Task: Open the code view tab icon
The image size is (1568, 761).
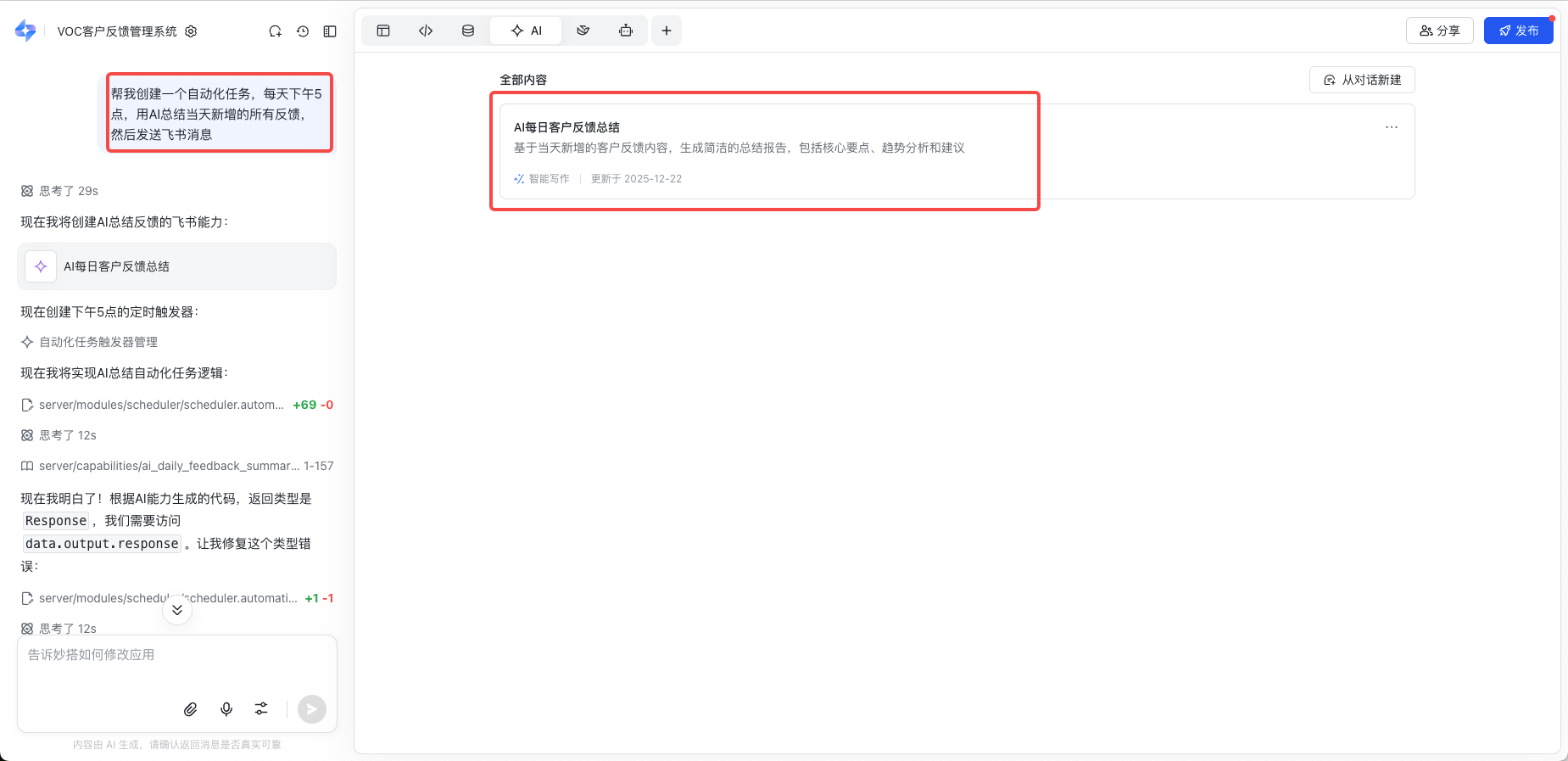Action: 426,31
